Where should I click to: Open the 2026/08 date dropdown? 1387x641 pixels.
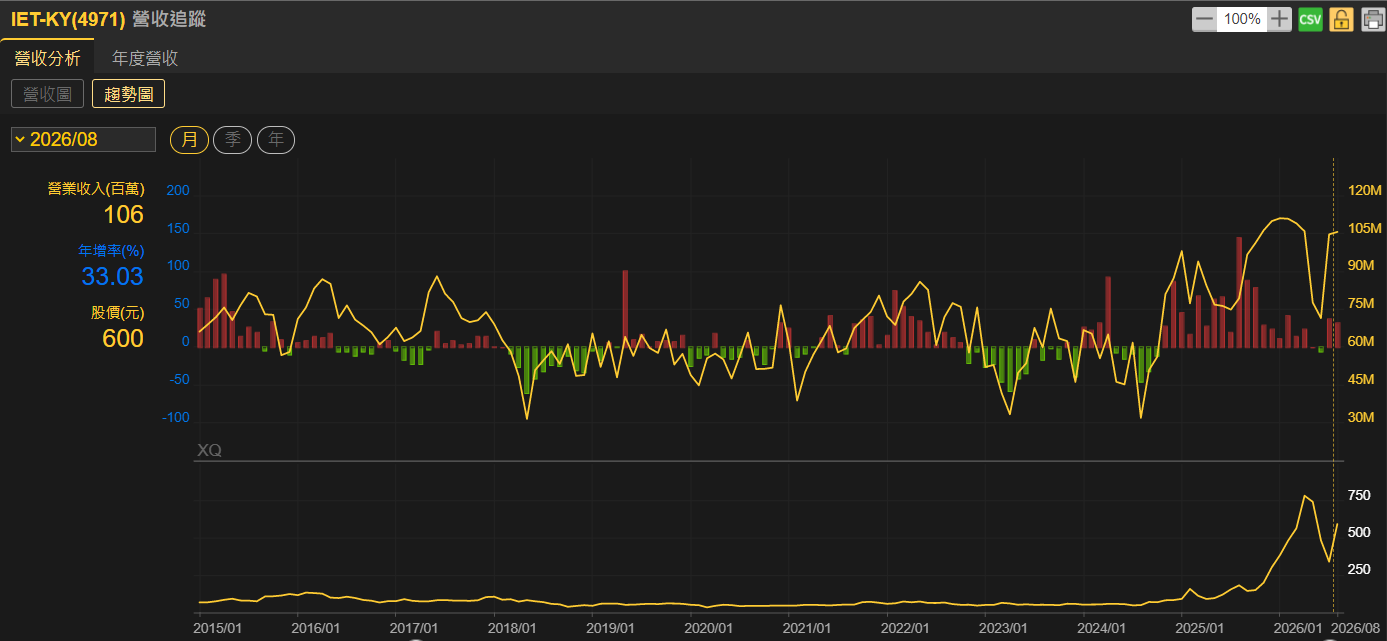(84, 140)
